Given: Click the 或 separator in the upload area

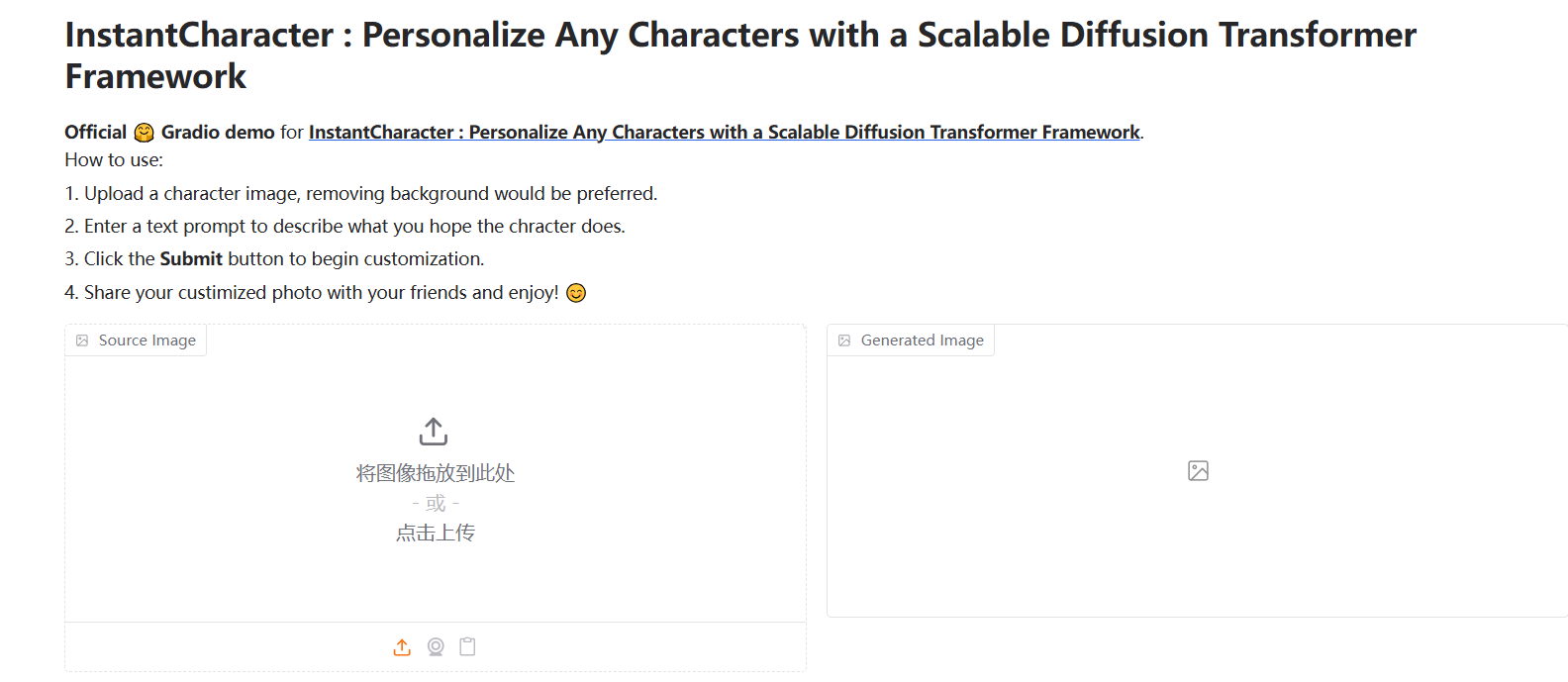Looking at the screenshot, I should tap(436, 503).
